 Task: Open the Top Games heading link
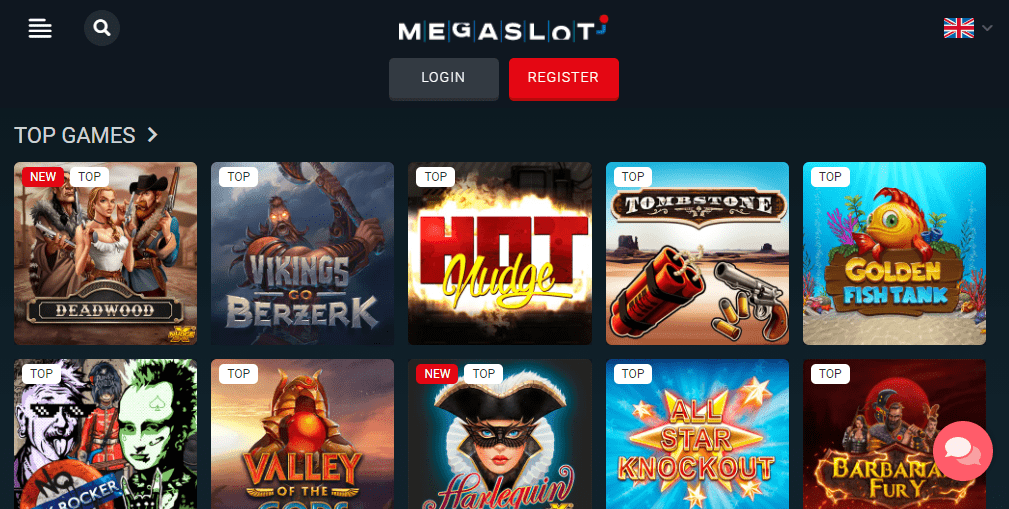(75, 135)
